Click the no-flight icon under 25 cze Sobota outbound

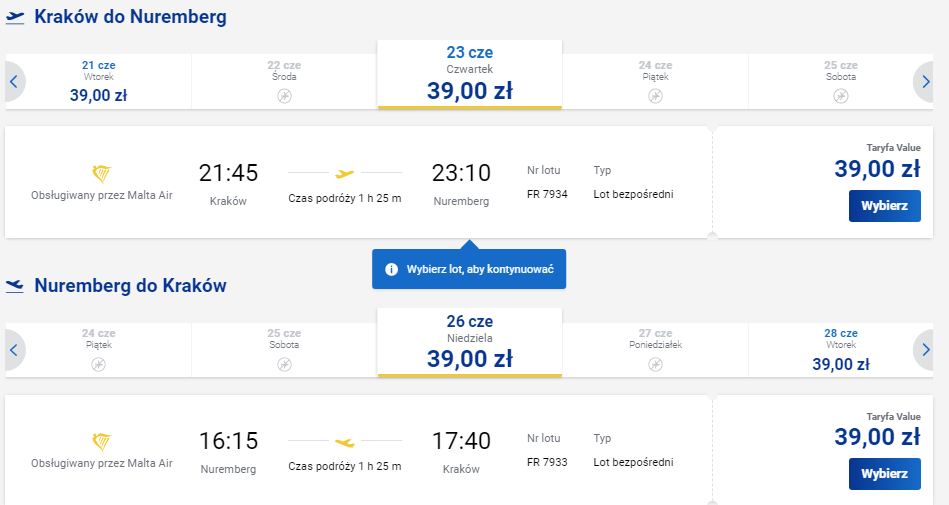pyautogui.click(x=841, y=96)
